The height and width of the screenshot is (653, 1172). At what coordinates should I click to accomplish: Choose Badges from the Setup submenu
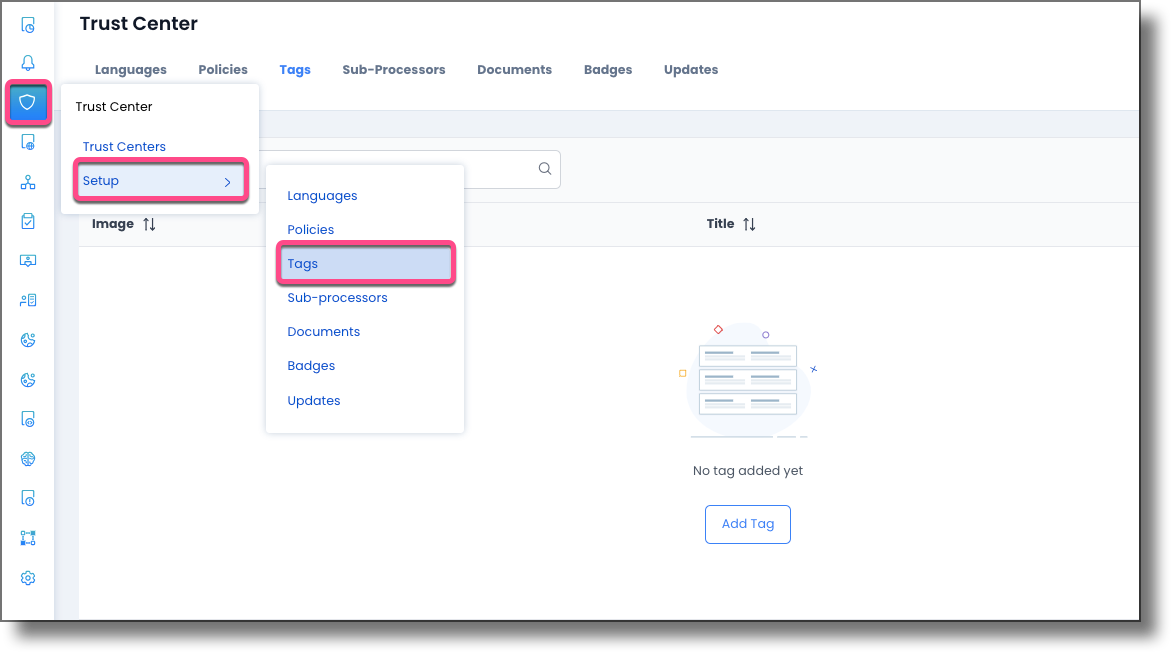click(311, 365)
